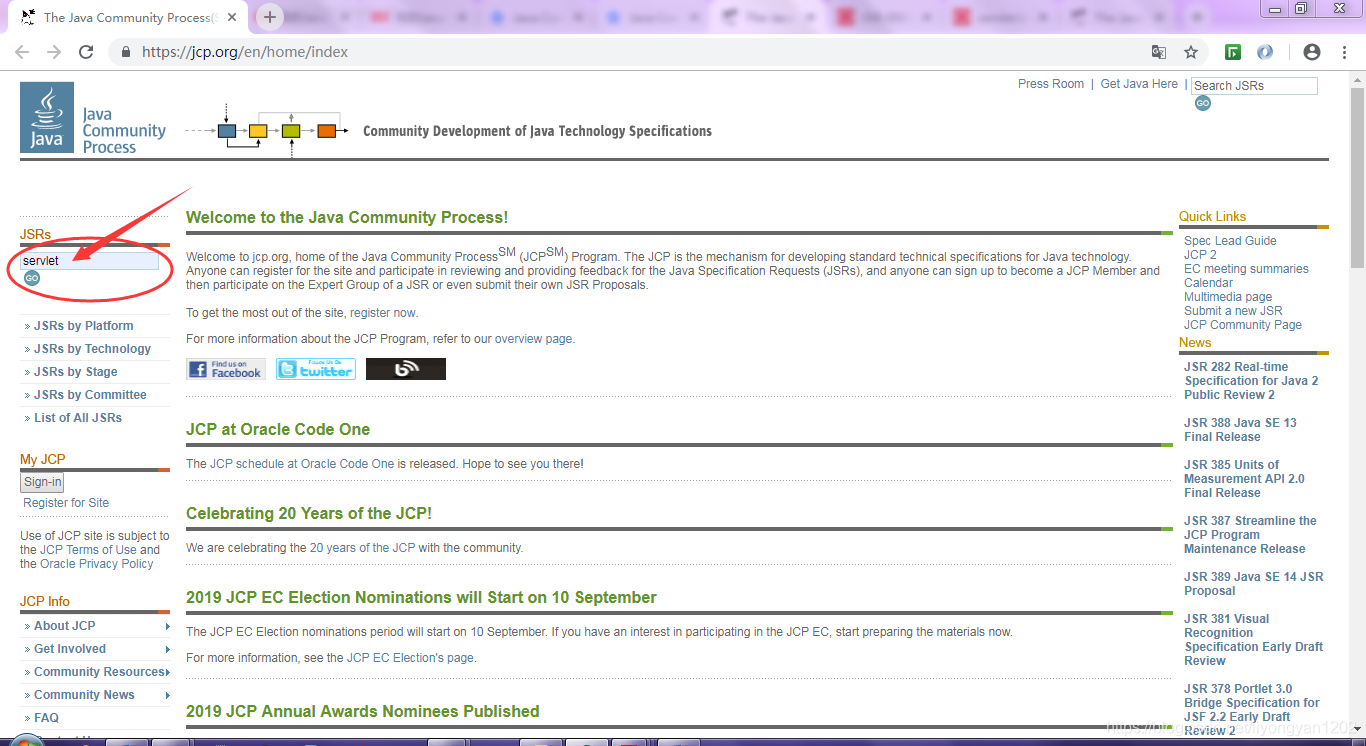Open the Calendar quick link
This screenshot has height=746, width=1366.
(x=1208, y=283)
